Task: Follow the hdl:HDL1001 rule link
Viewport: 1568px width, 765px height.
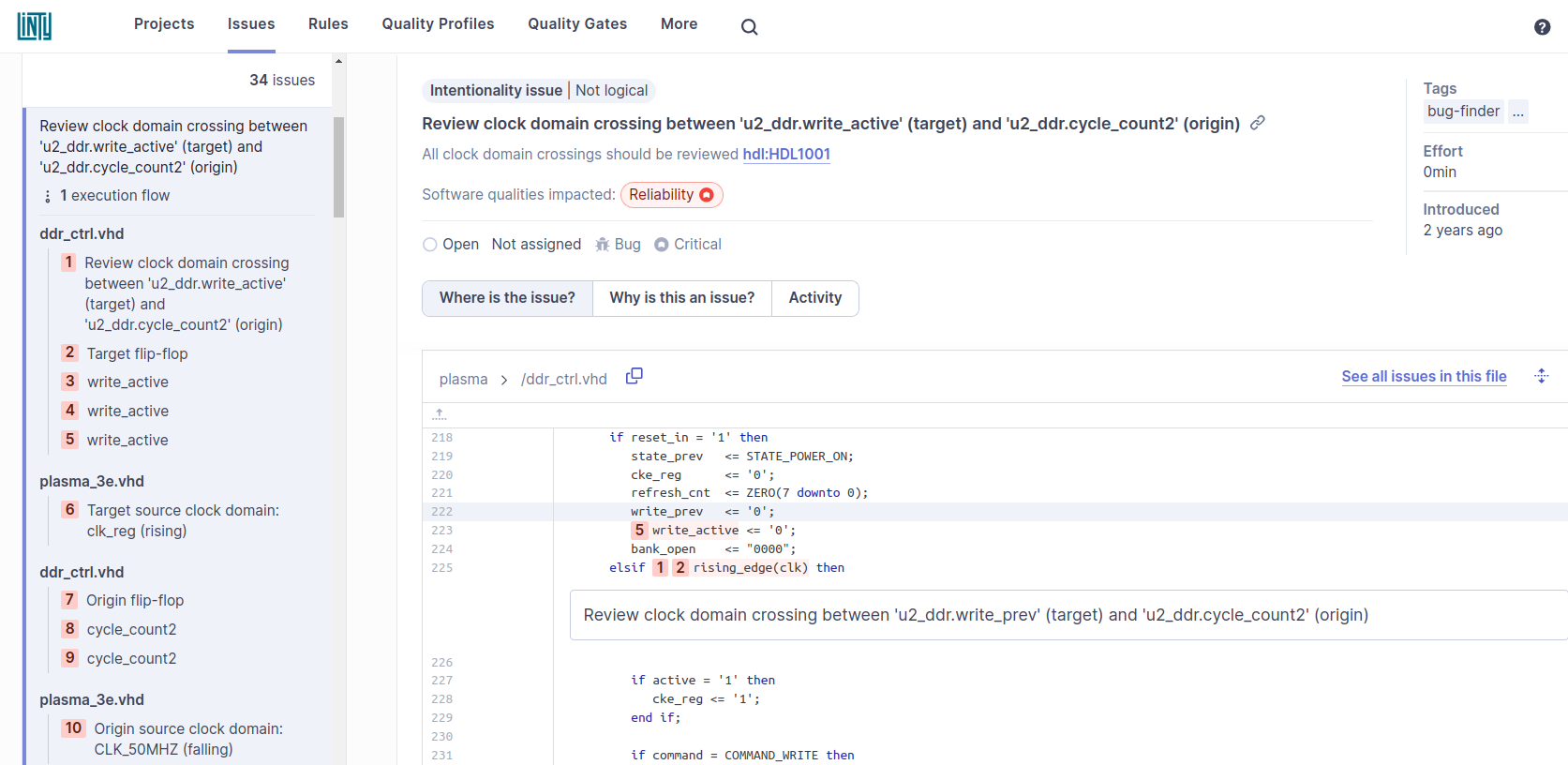Action: 786,155
